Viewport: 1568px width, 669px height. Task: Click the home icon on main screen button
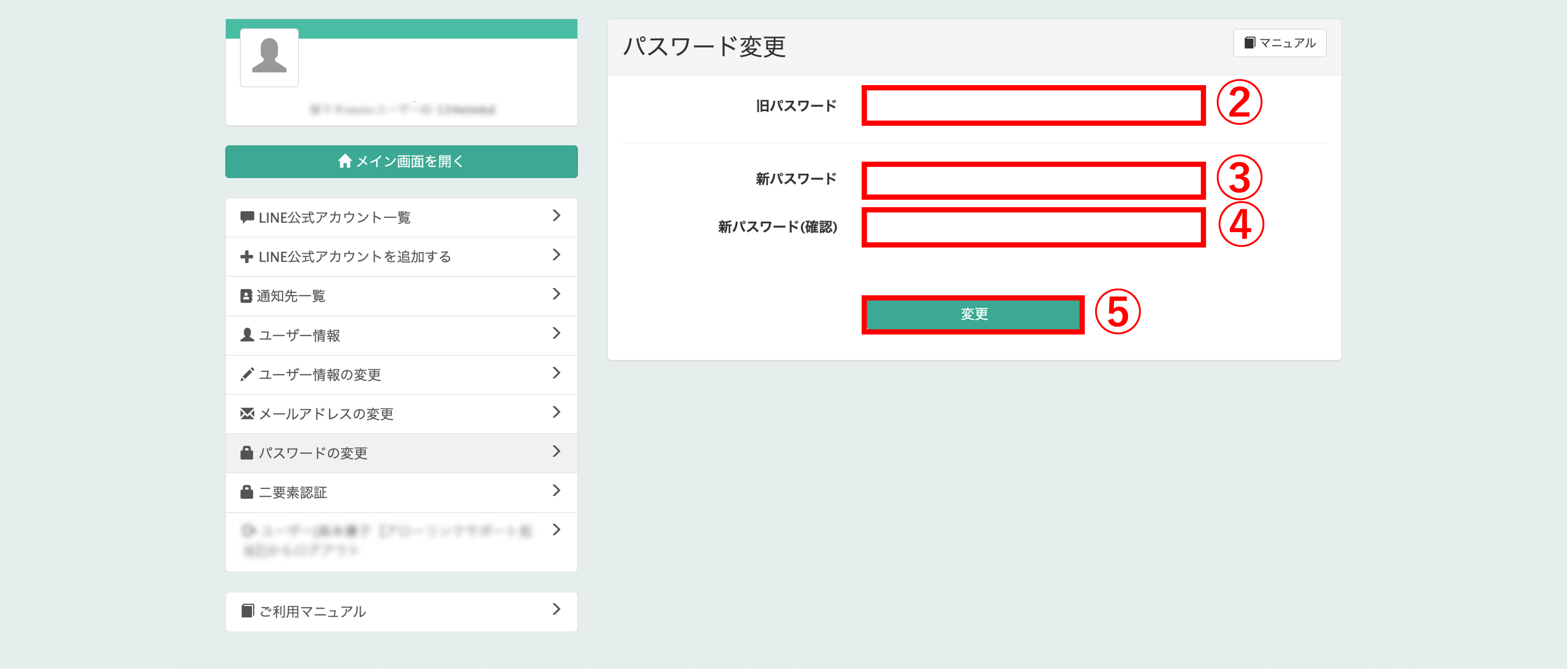coord(344,161)
